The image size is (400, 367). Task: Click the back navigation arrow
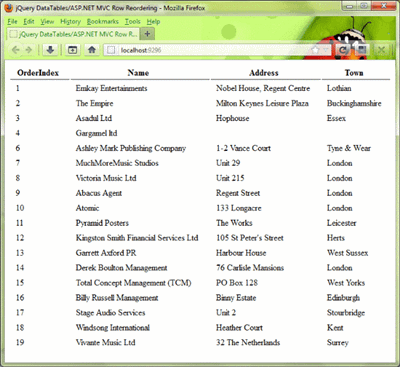15,50
